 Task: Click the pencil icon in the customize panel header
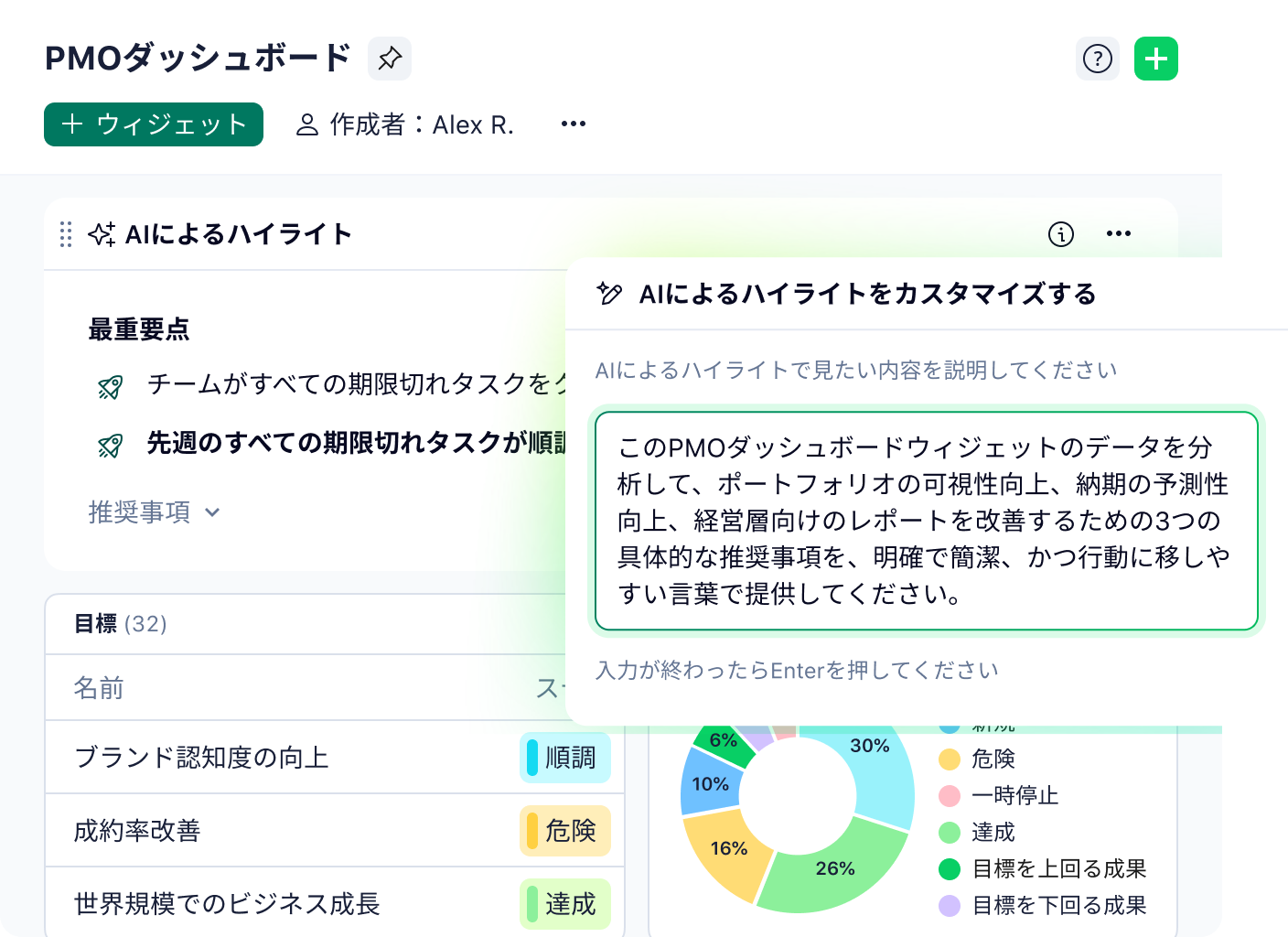coord(608,295)
